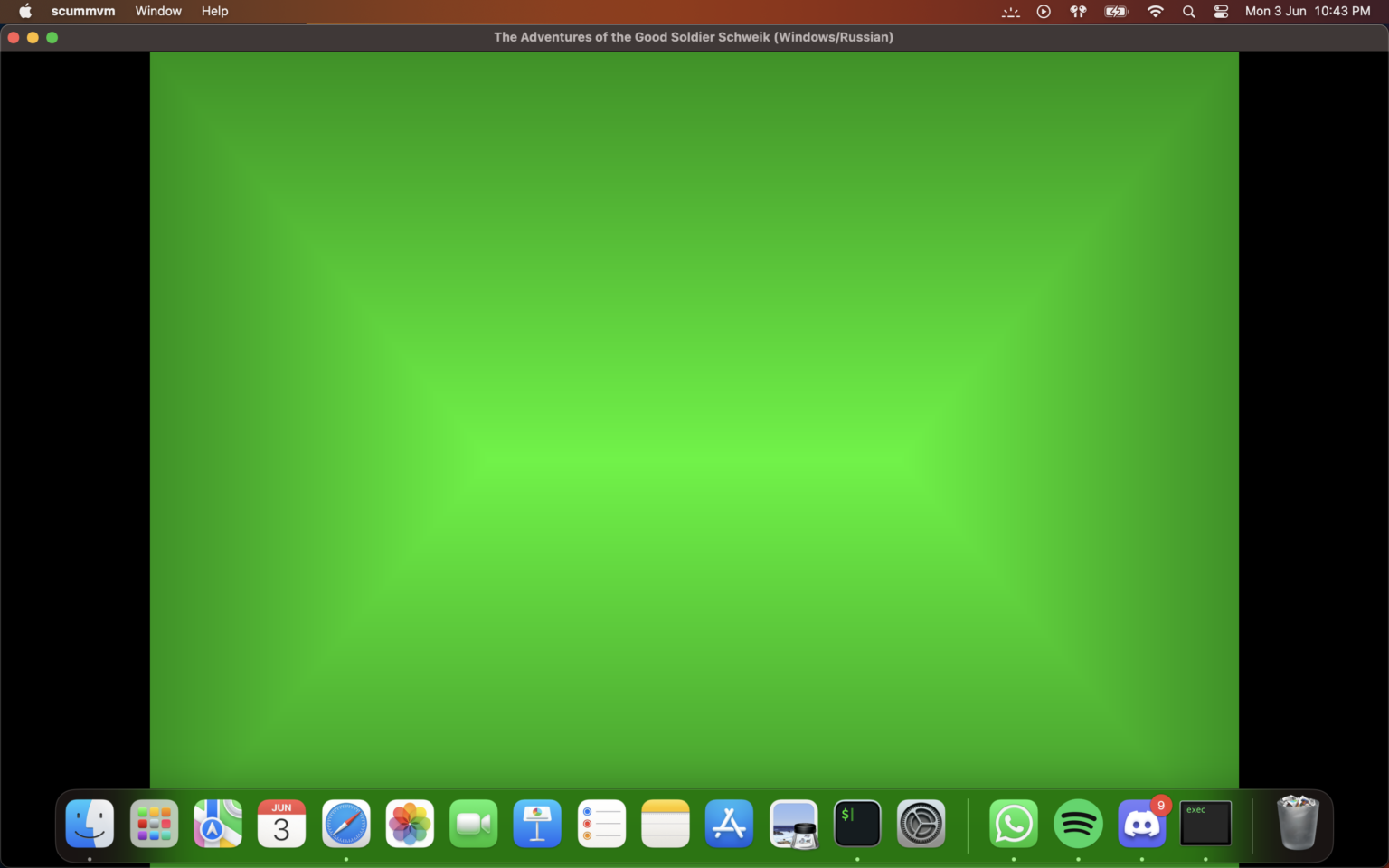Open the Photos app in the dock
Image resolution: width=1389 pixels, height=868 pixels.
pos(410,824)
